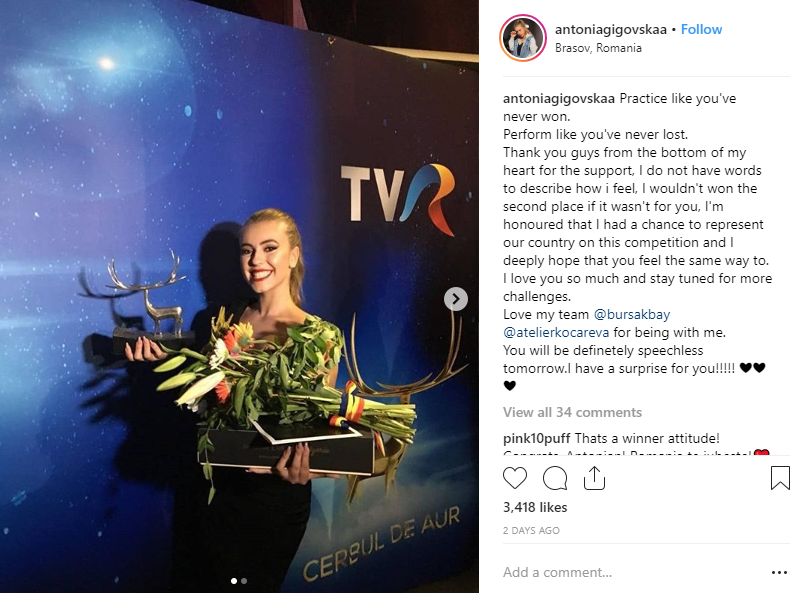796x593 pixels.
Task: Select the second carousel dot indicator
Action: 244,581
